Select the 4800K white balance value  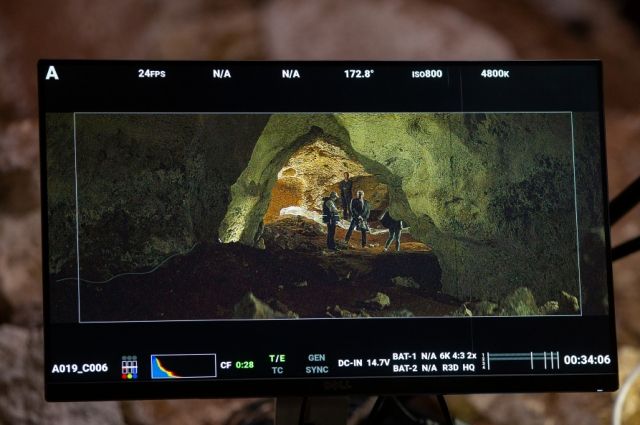pyautogui.click(x=495, y=74)
